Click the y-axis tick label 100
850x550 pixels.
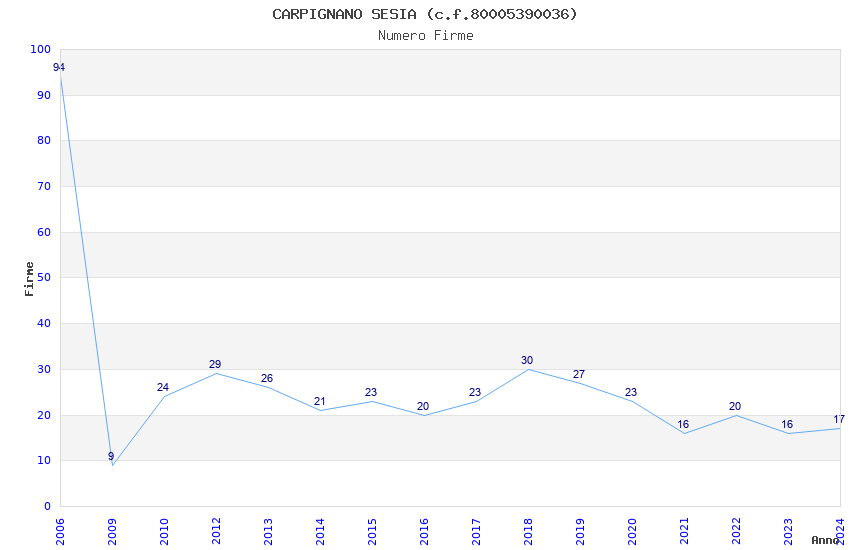[41, 49]
